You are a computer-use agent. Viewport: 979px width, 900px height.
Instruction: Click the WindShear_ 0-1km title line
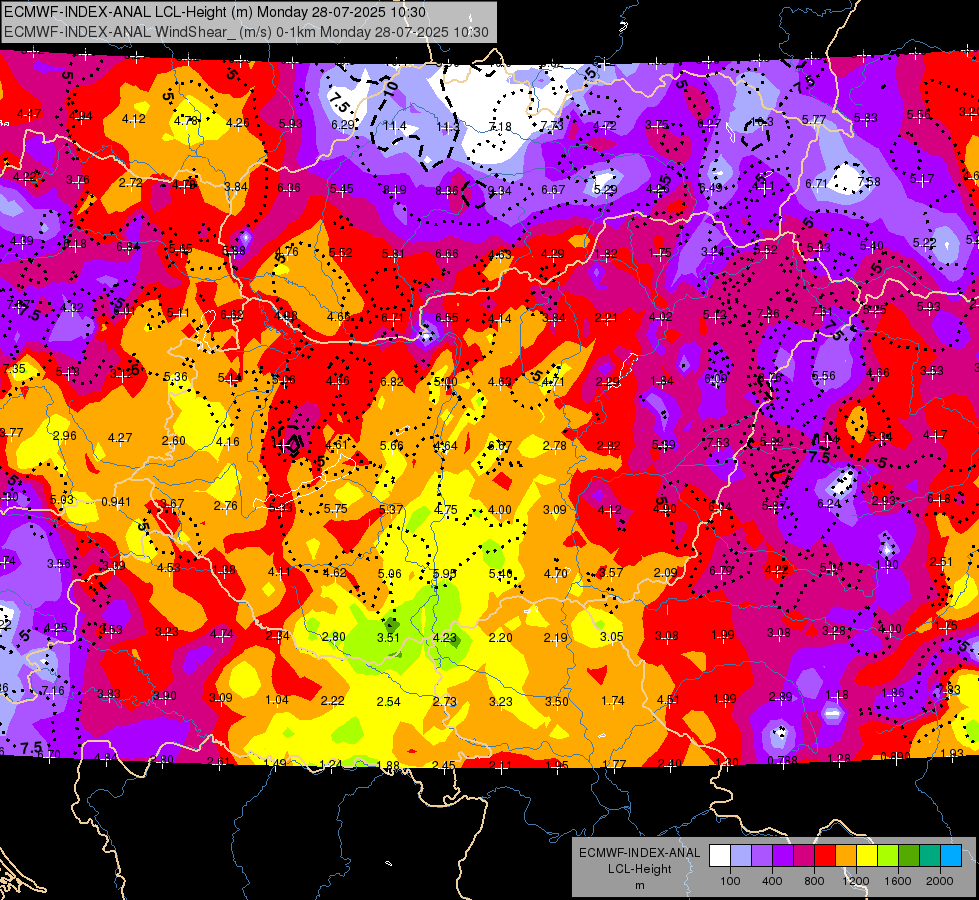click(x=246, y=31)
